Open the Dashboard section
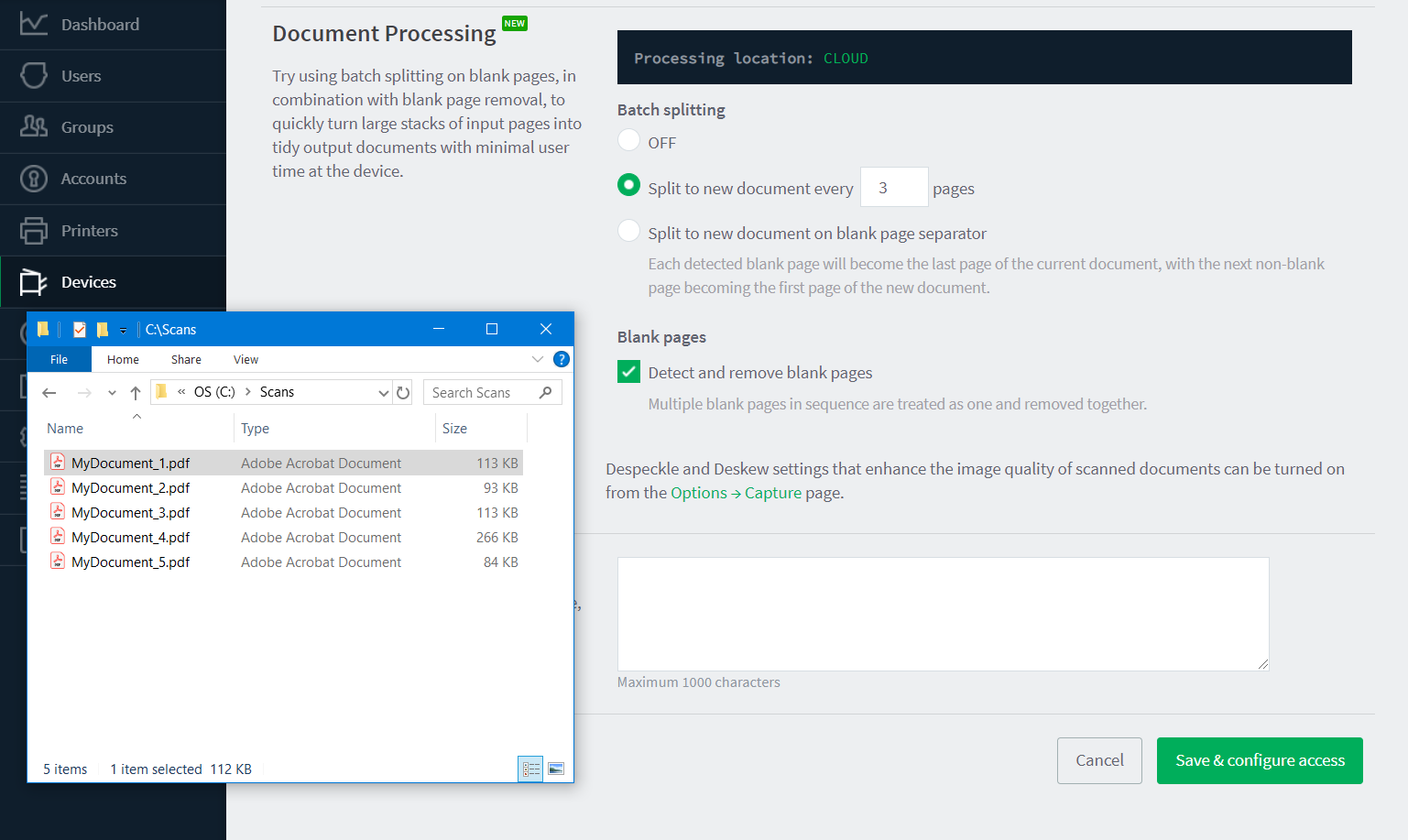This screenshot has height=840, width=1408. tap(101, 25)
